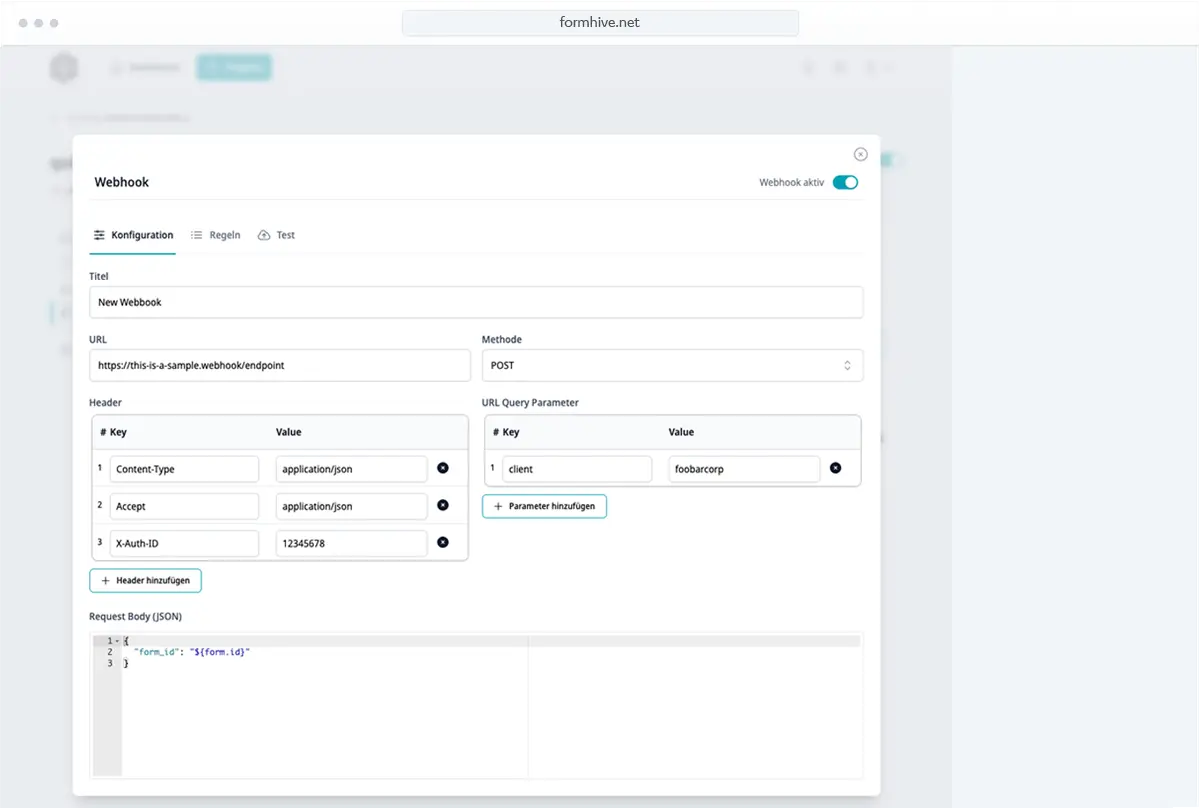The height and width of the screenshot is (808, 1200).
Task: Click the Titel field containing New Webbook
Action: pyautogui.click(x=476, y=302)
